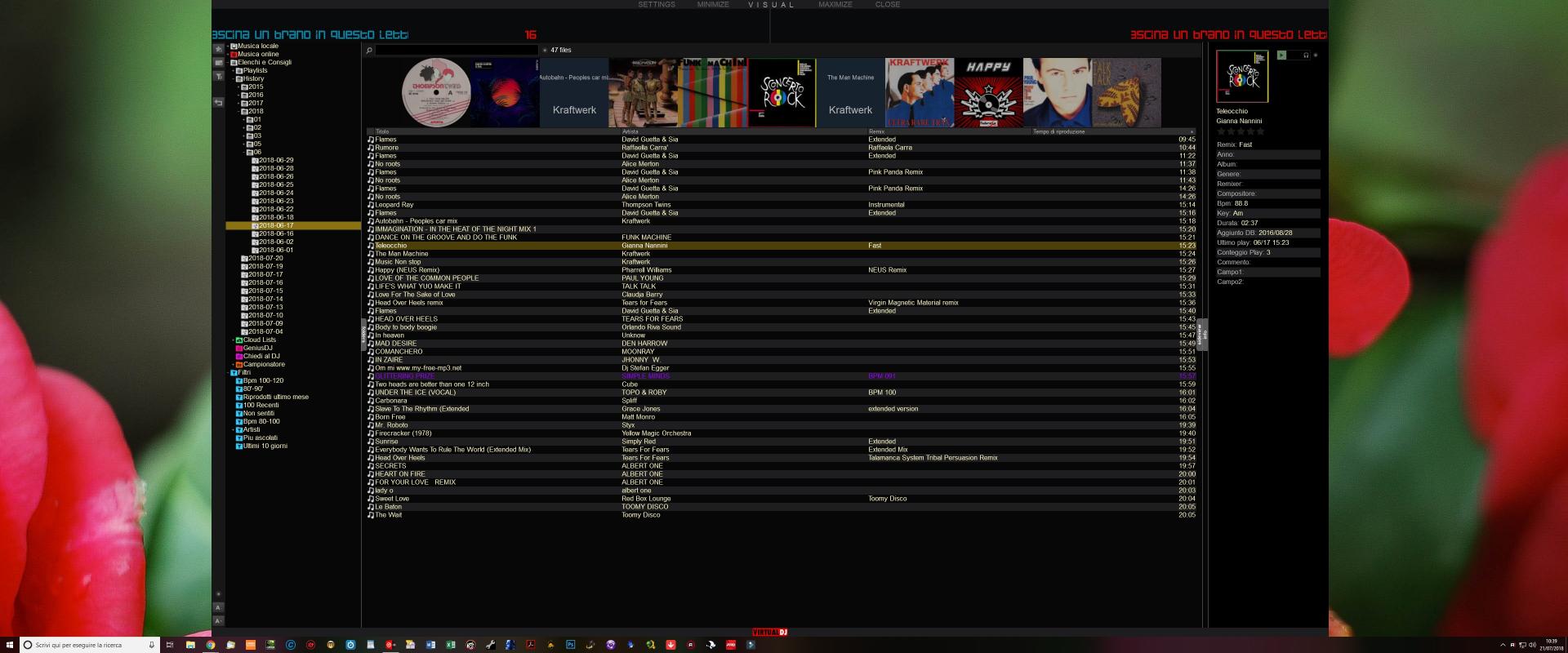
Task: Sort by the Remix column header
Action: 948,131
